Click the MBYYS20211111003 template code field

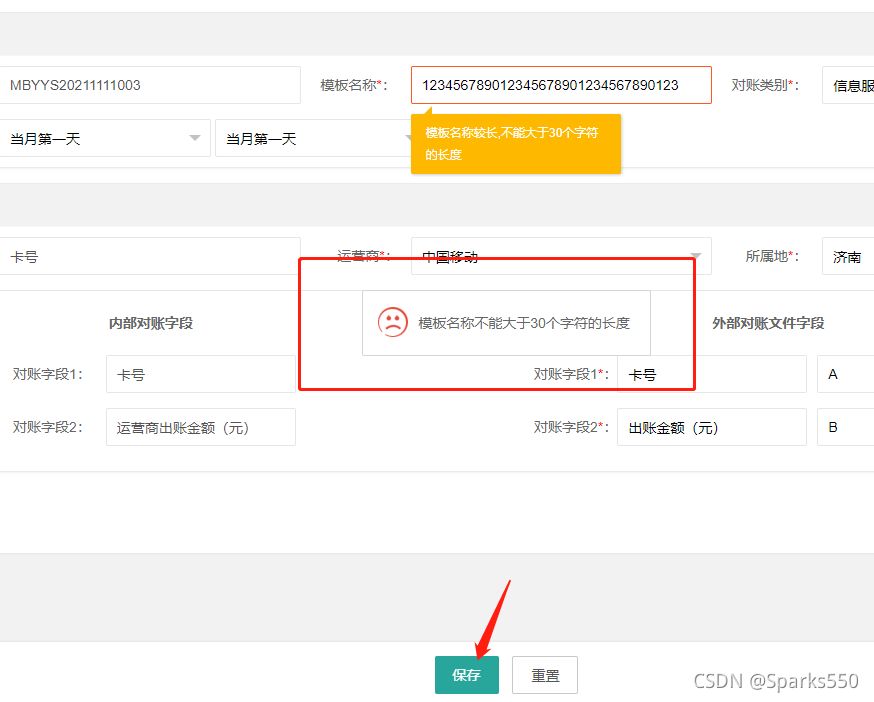(x=150, y=85)
